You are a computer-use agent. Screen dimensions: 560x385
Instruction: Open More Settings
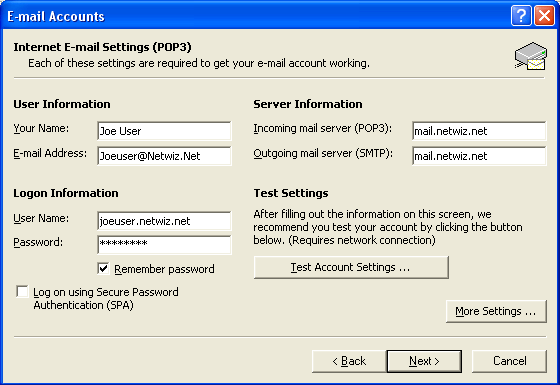(496, 311)
